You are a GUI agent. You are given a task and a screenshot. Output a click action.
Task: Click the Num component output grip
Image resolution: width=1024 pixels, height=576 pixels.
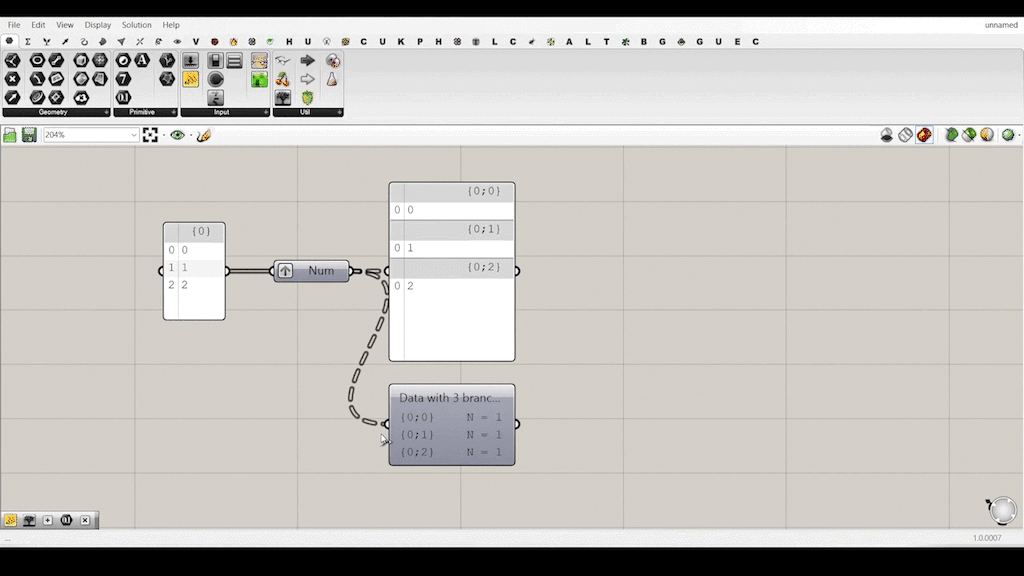pos(351,270)
